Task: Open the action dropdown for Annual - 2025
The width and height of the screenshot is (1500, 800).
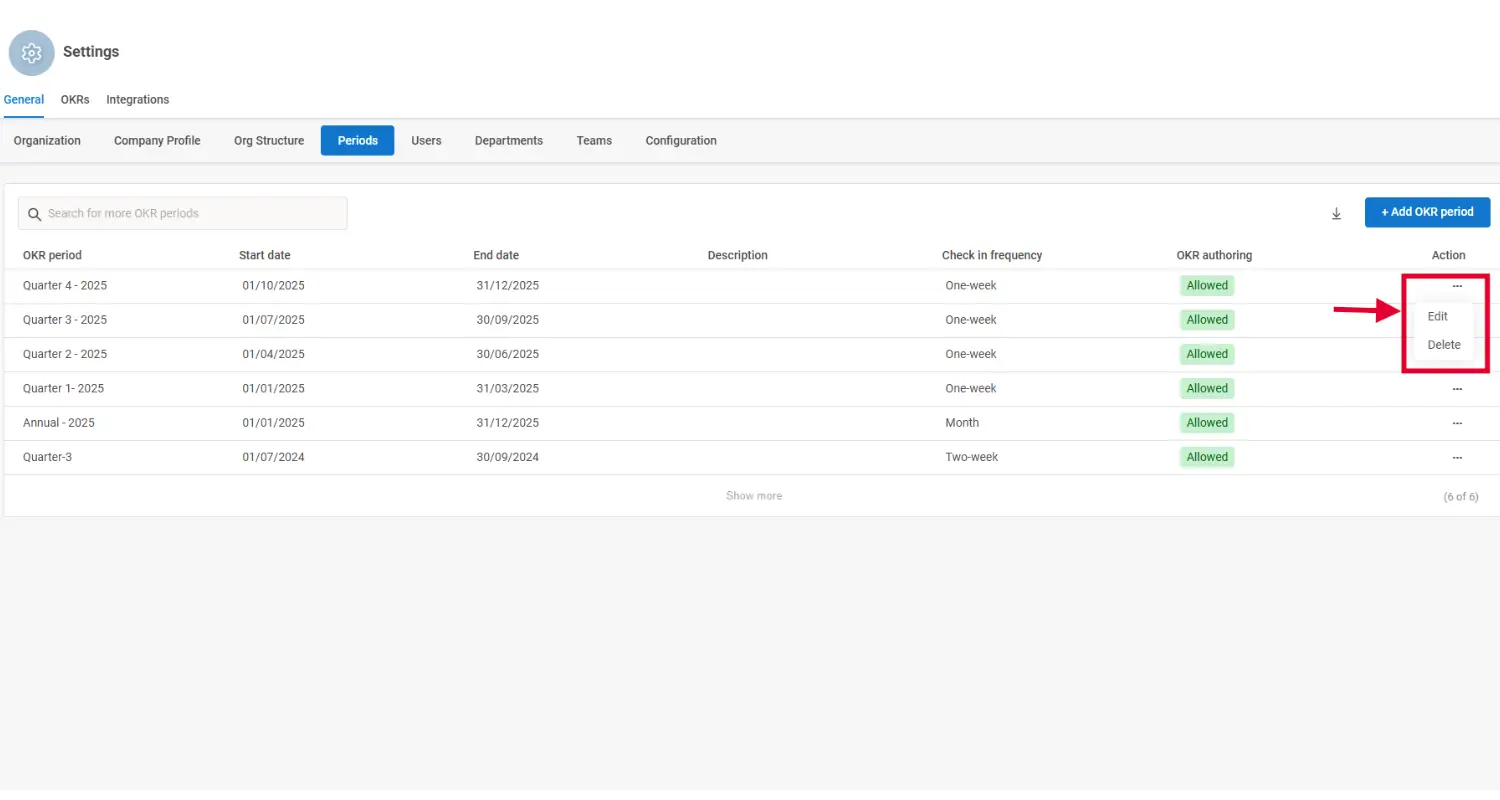Action: point(1457,422)
